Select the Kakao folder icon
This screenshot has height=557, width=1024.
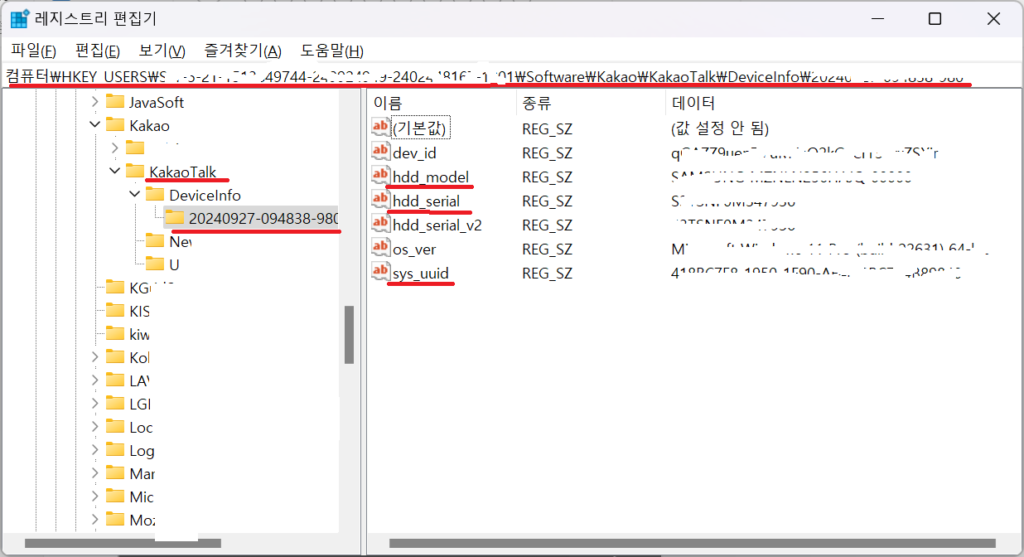point(115,124)
